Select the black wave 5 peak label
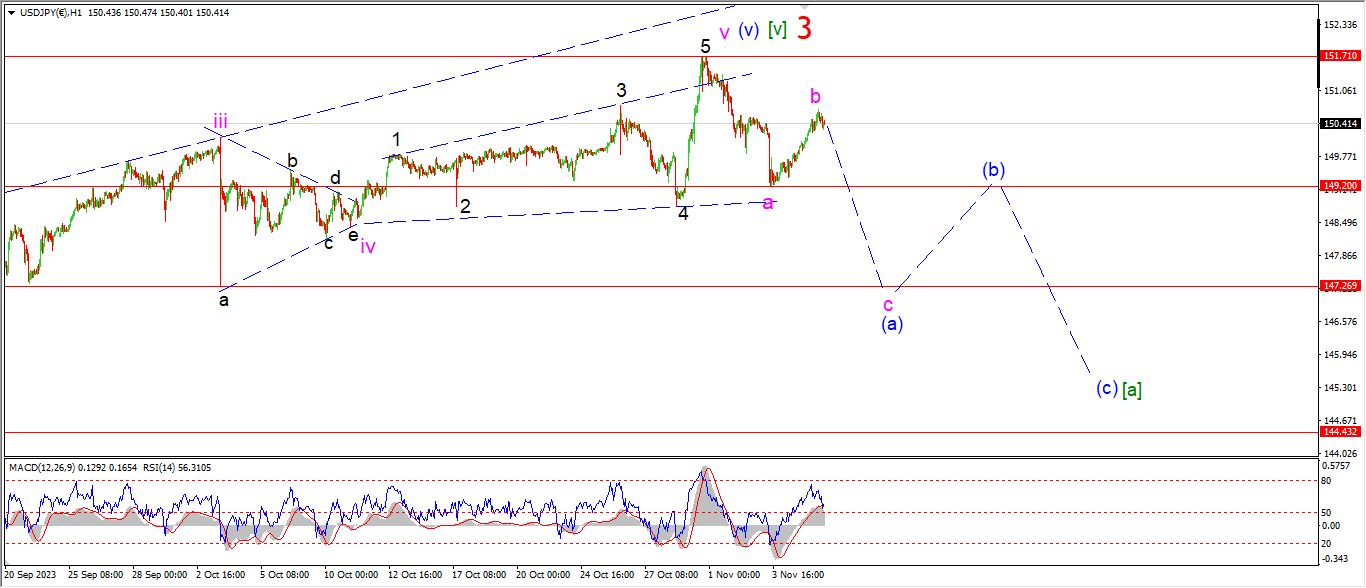 tap(705, 46)
